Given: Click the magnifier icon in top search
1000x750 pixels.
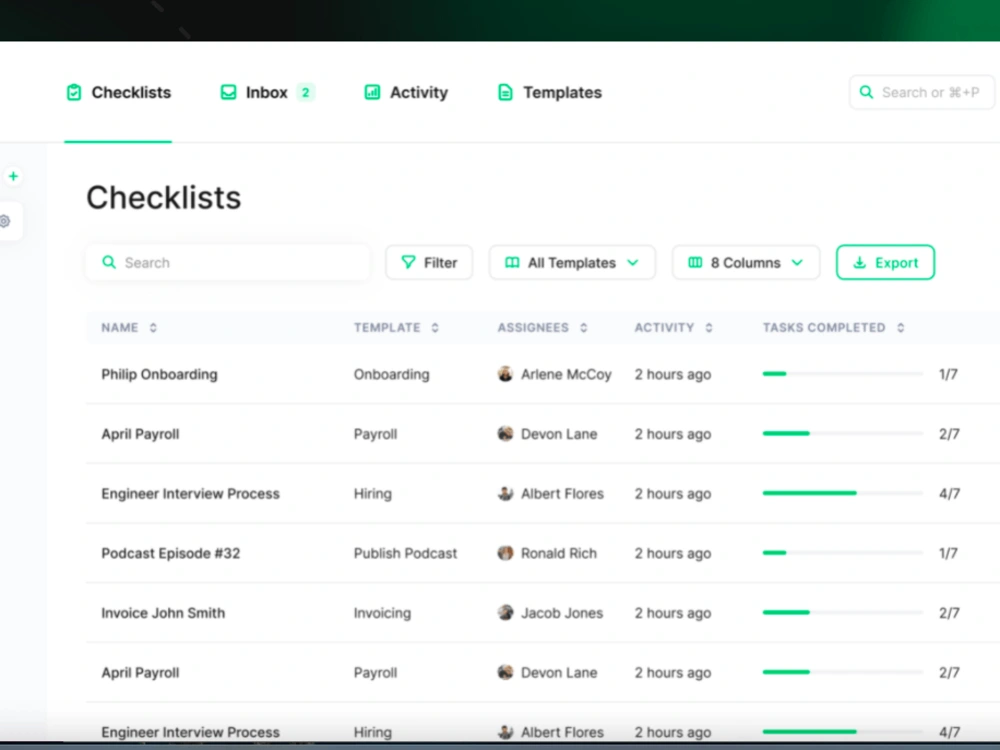Looking at the screenshot, I should [x=866, y=92].
